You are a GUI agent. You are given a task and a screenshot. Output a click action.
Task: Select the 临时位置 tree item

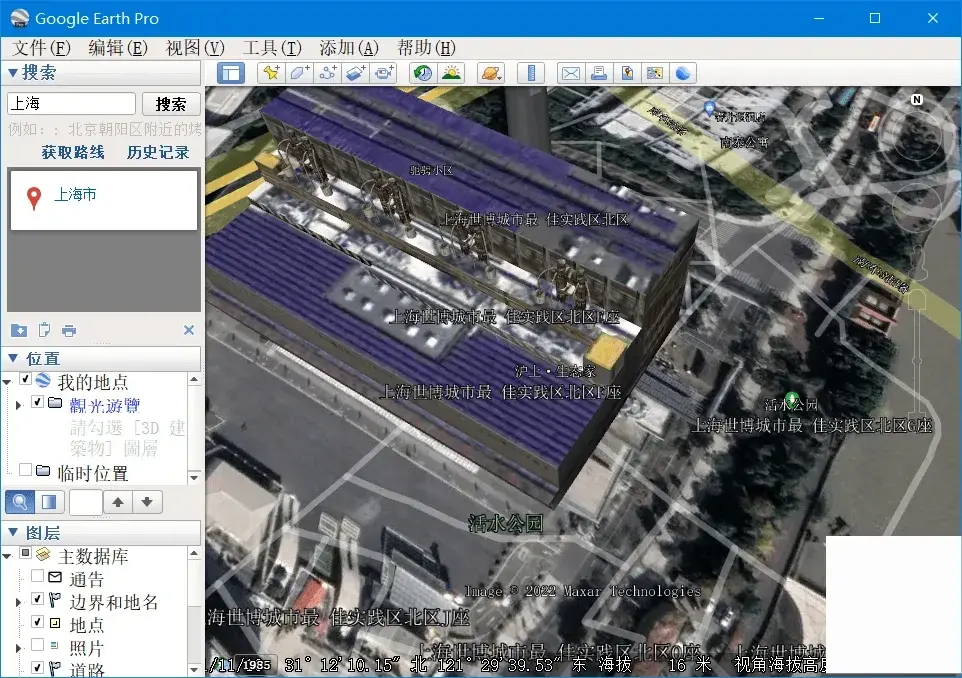93,473
